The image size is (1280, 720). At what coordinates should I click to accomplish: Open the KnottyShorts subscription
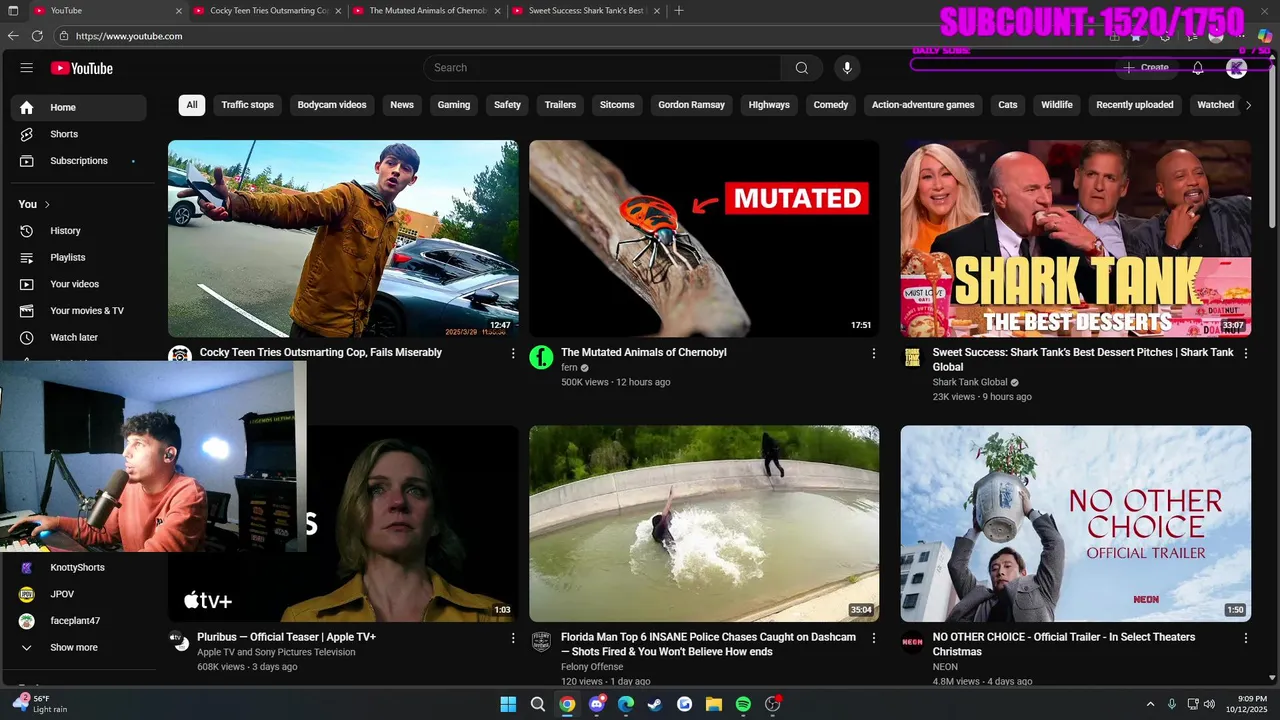[79, 568]
